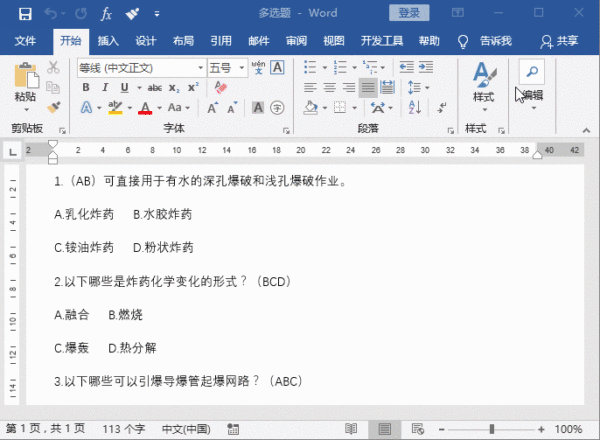Click the Copy icon
Image resolution: width=600 pixels, height=440 pixels.
[x=53, y=88]
